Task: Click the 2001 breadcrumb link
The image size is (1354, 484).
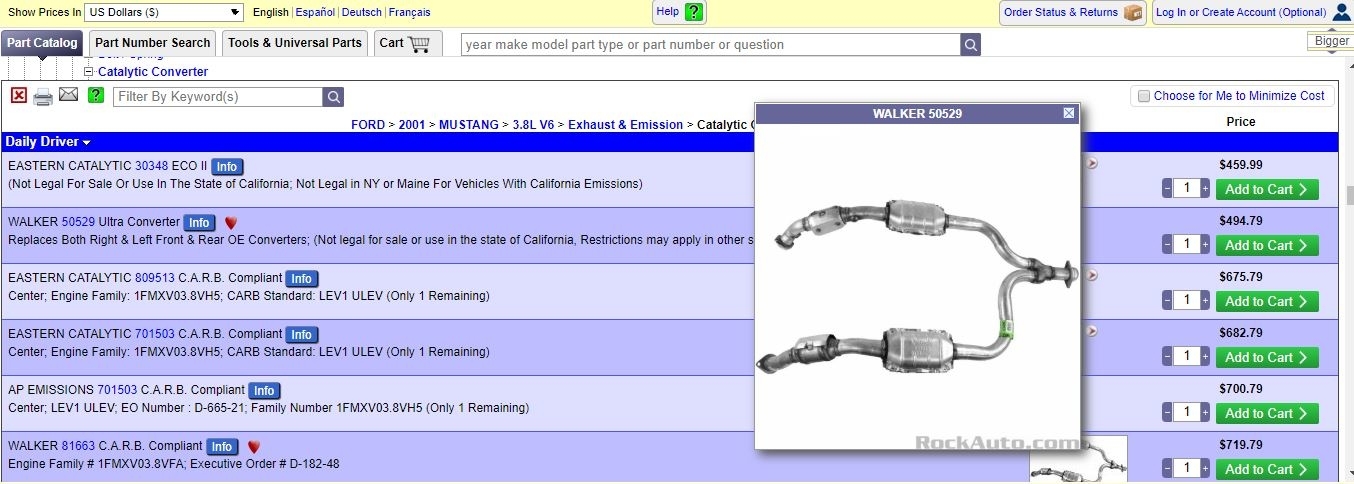Action: tap(411, 125)
